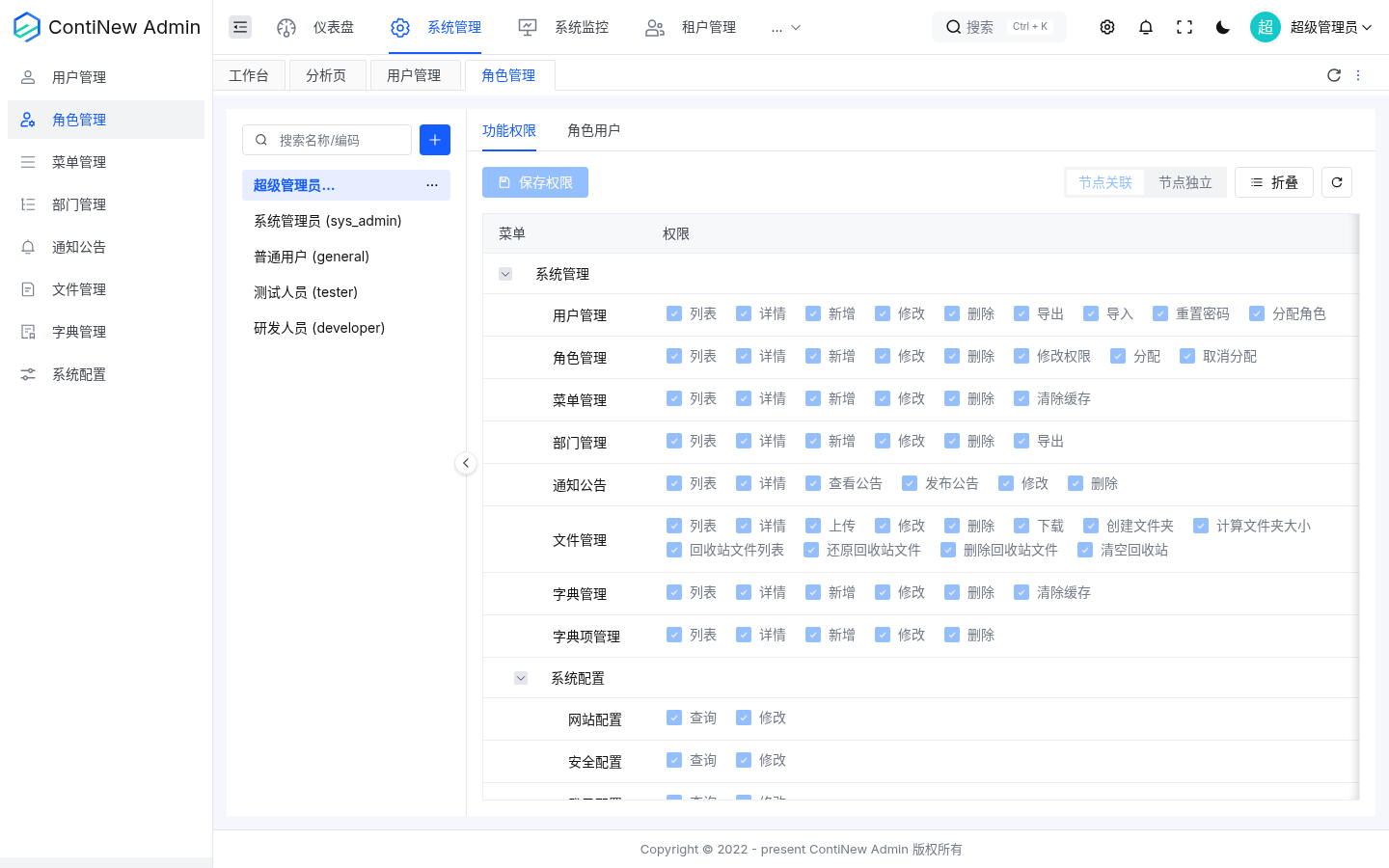Select the 研发人员 (developer) role

point(346,328)
